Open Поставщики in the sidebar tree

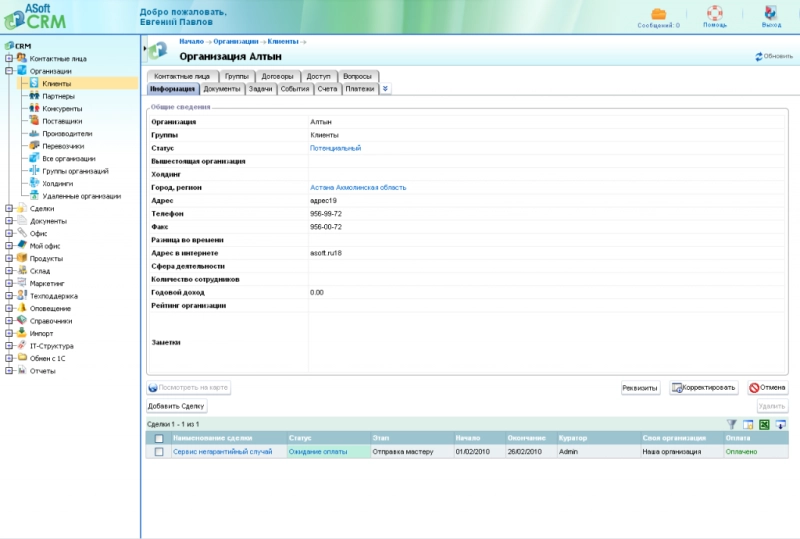click(62, 121)
